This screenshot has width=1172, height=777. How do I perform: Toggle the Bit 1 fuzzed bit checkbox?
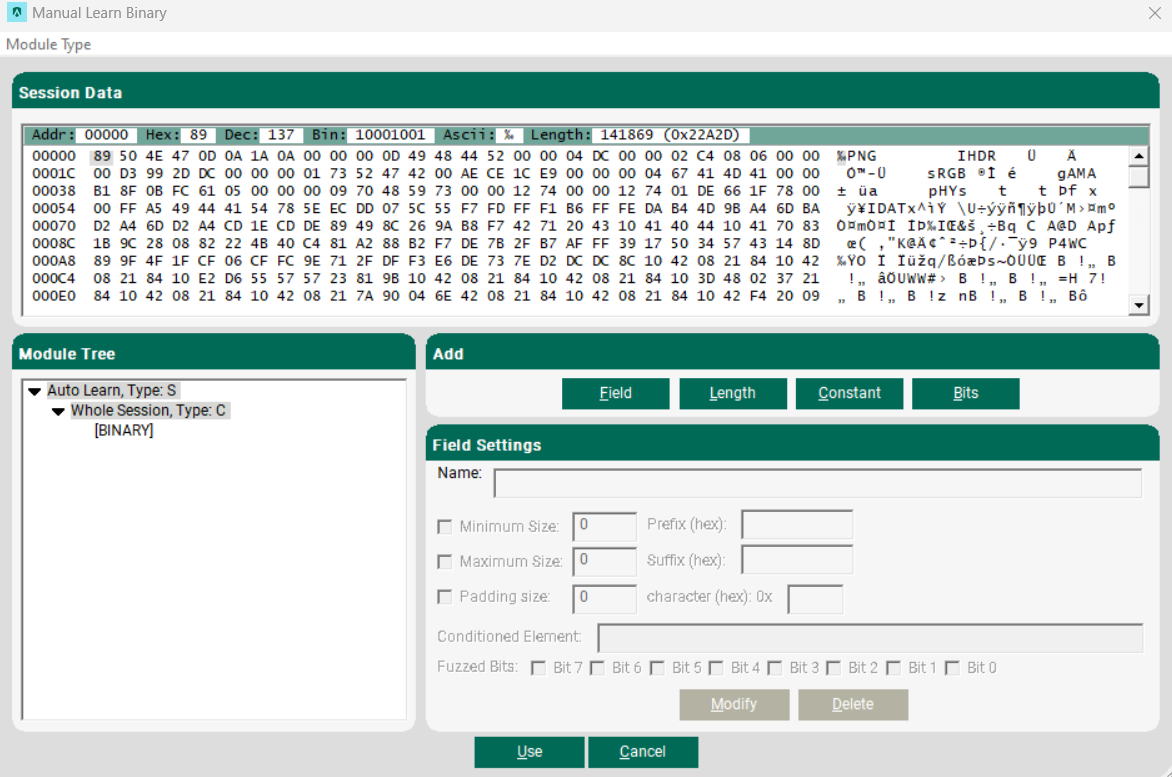pyautogui.click(x=893, y=668)
